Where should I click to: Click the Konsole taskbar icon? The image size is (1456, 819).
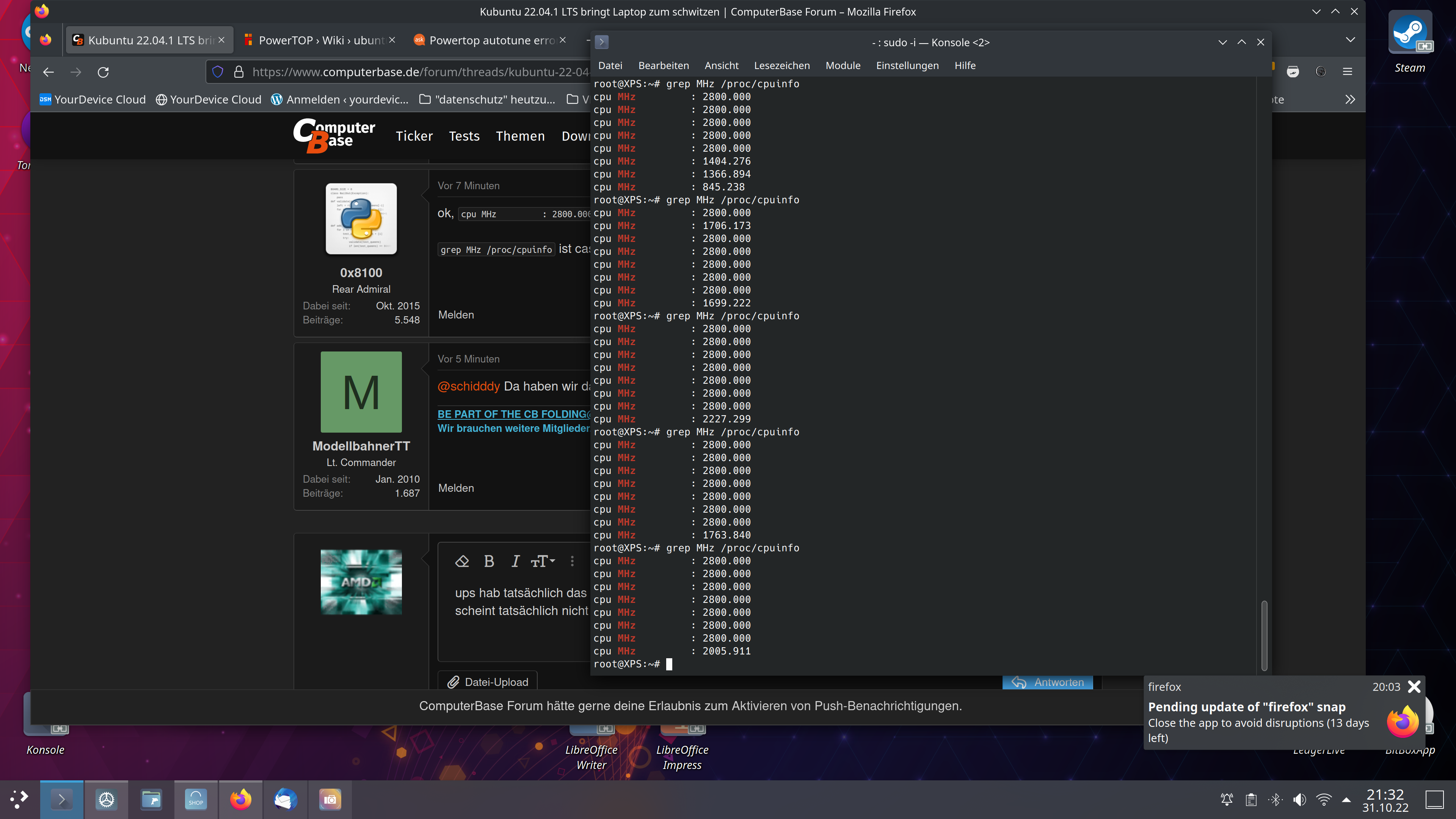(x=61, y=799)
